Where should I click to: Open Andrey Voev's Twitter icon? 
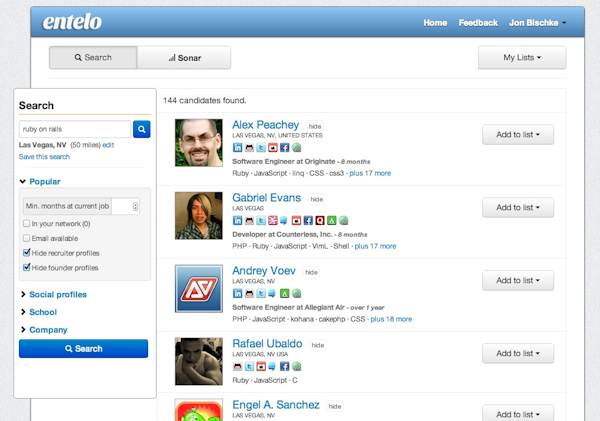point(261,294)
